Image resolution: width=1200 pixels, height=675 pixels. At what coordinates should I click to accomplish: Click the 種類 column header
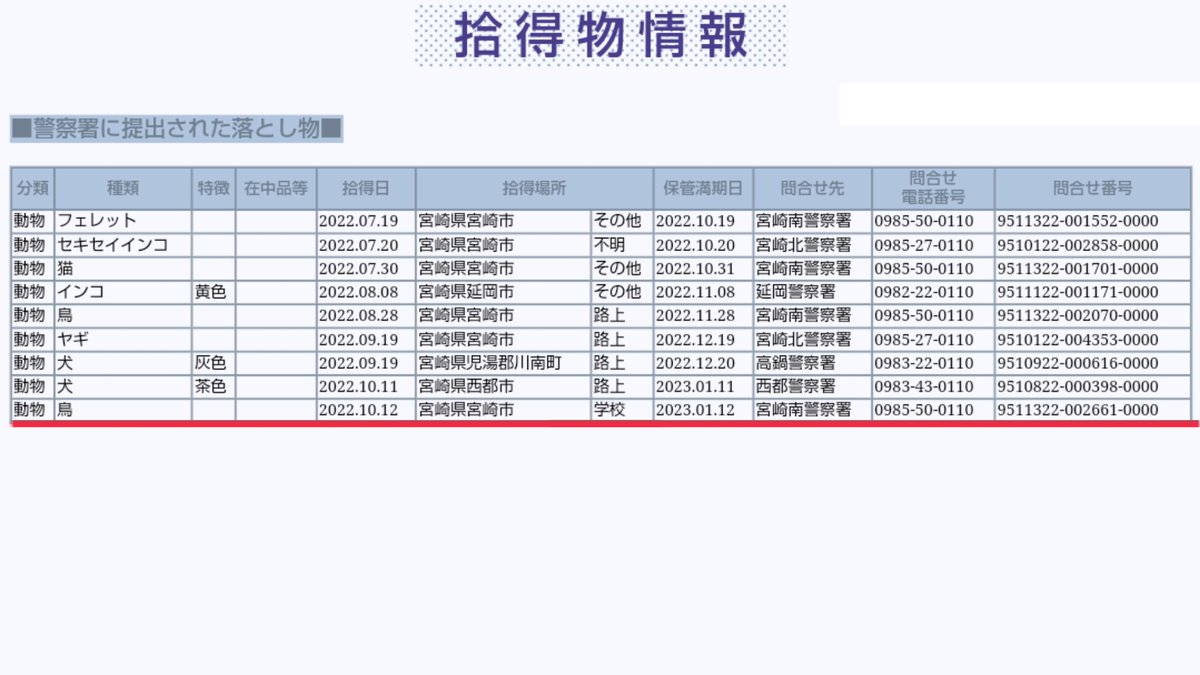tap(123, 188)
